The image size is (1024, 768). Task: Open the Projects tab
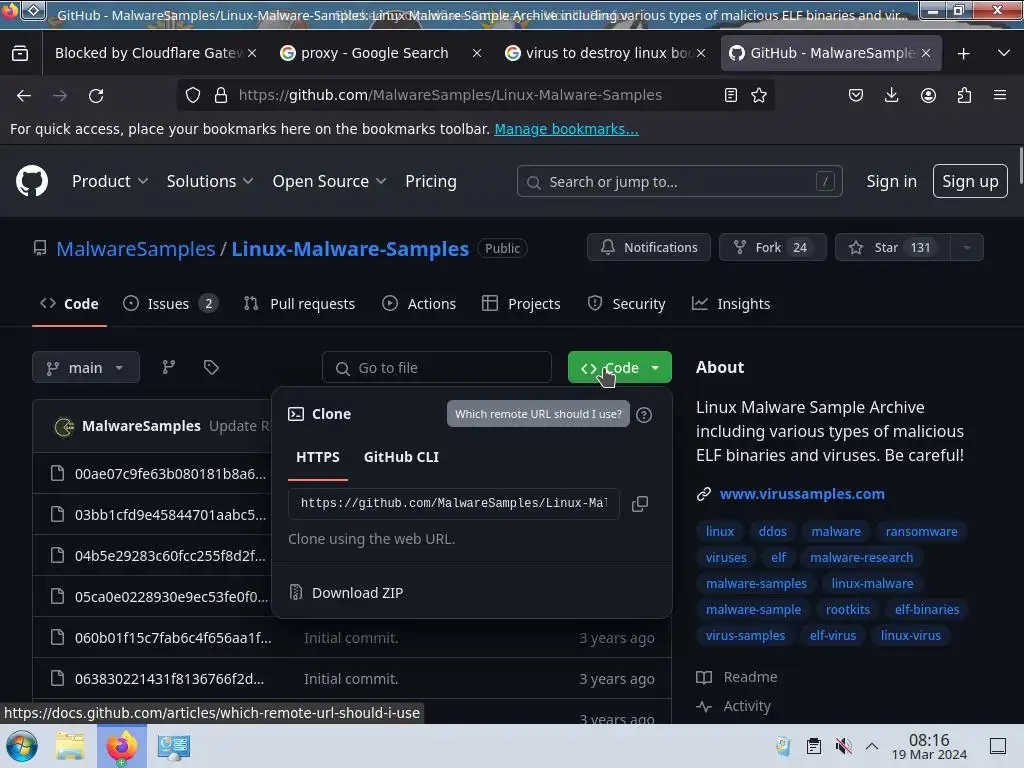[521, 304]
